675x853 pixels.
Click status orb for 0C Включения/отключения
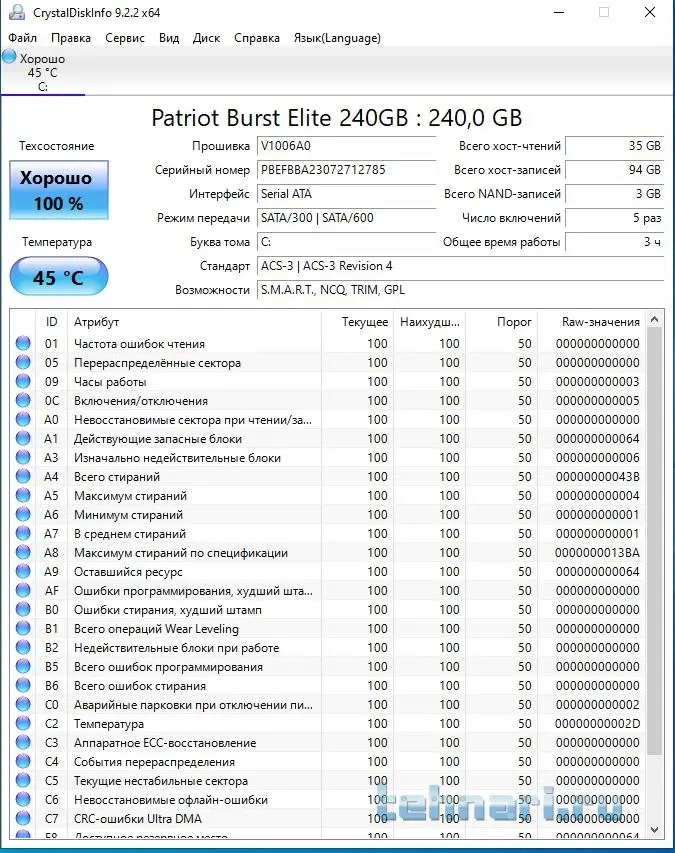point(23,400)
